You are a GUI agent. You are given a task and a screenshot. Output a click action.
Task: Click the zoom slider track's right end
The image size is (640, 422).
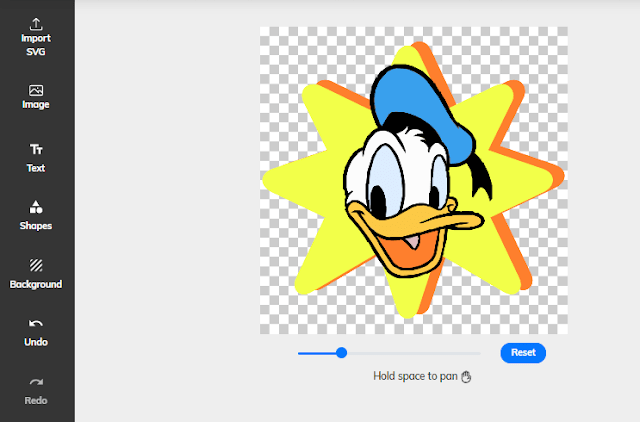point(478,353)
